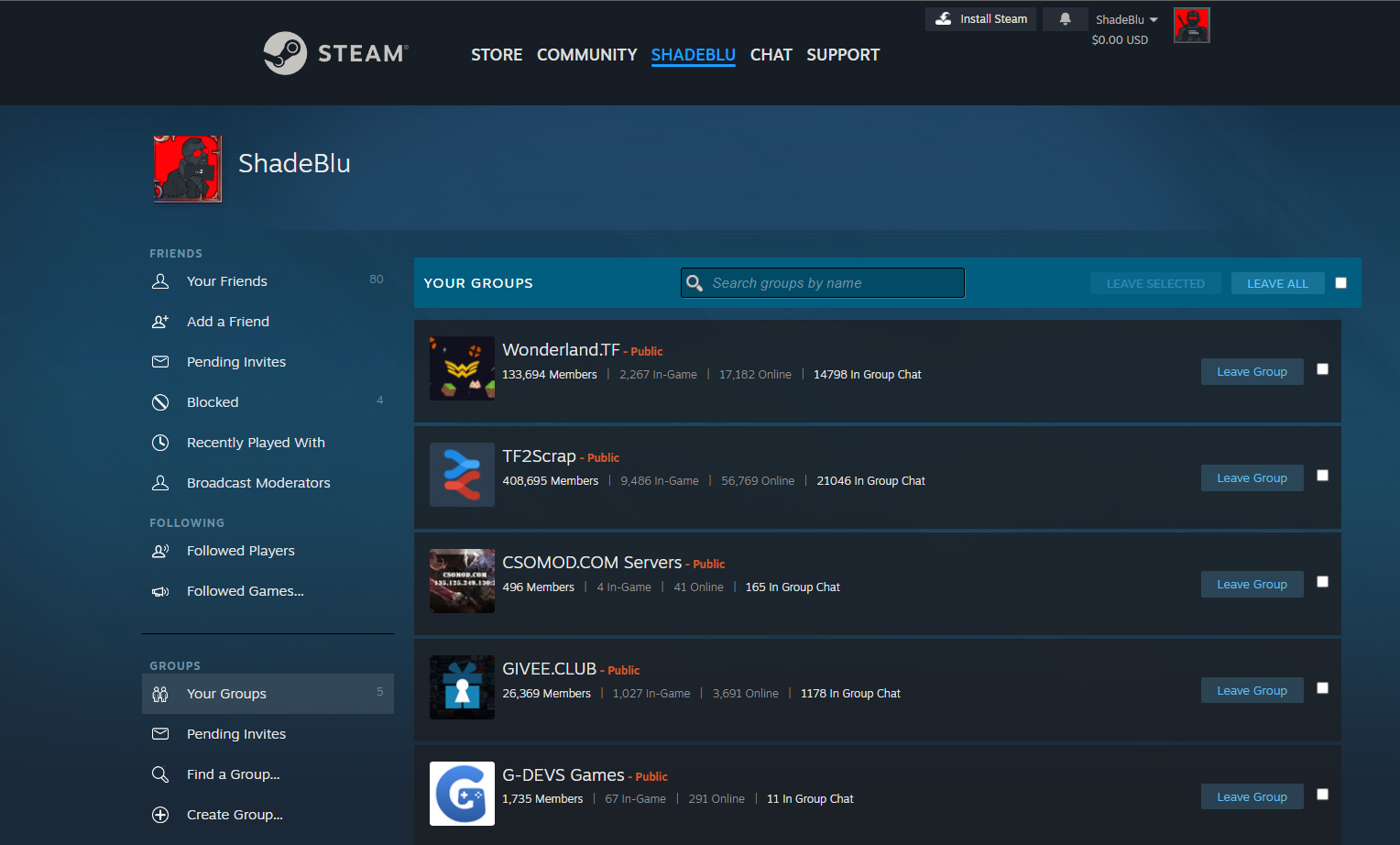Toggle the select-all checkbox beside Leave All
The image size is (1400, 845).
coord(1340,283)
